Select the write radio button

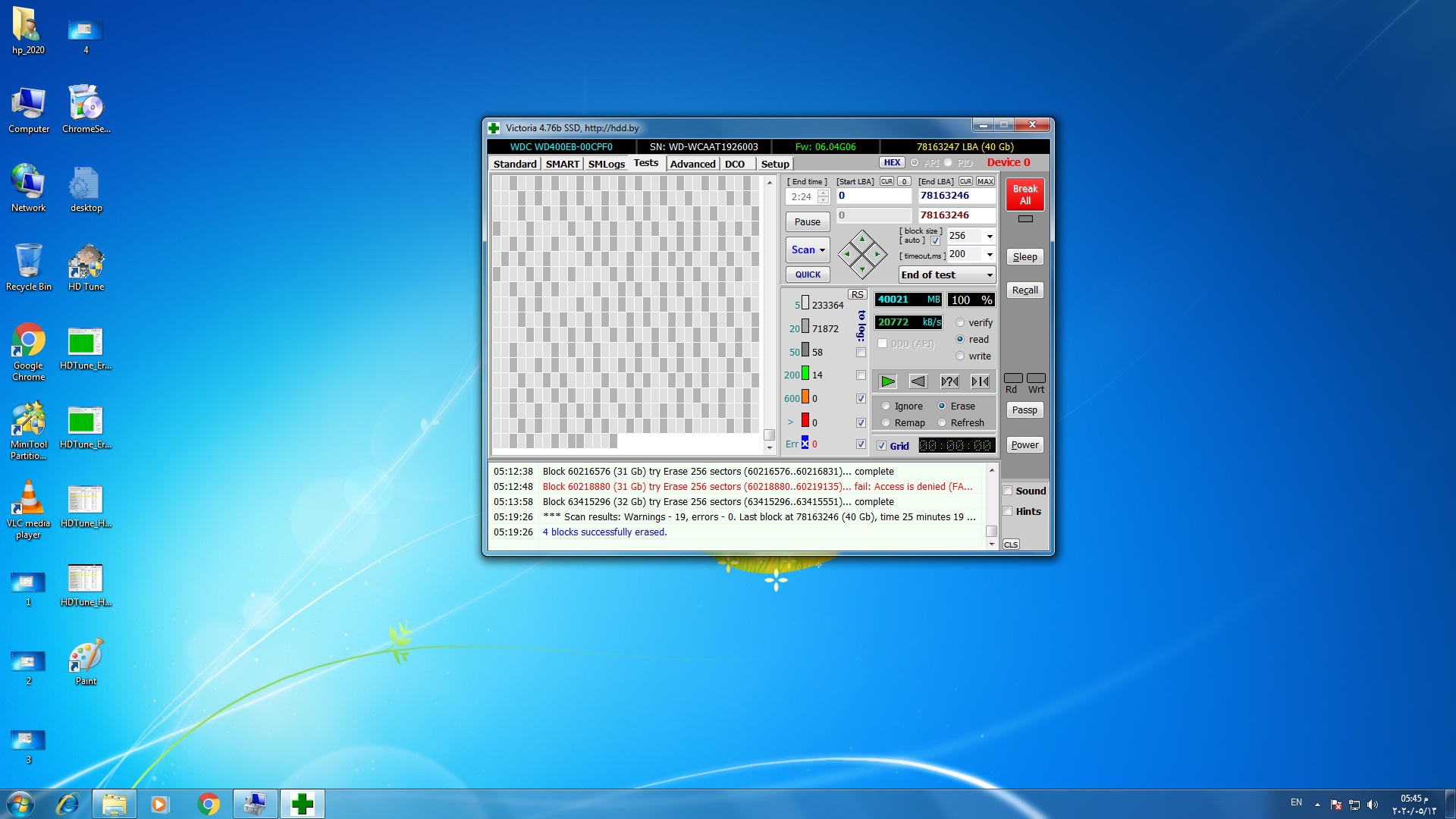(x=960, y=356)
